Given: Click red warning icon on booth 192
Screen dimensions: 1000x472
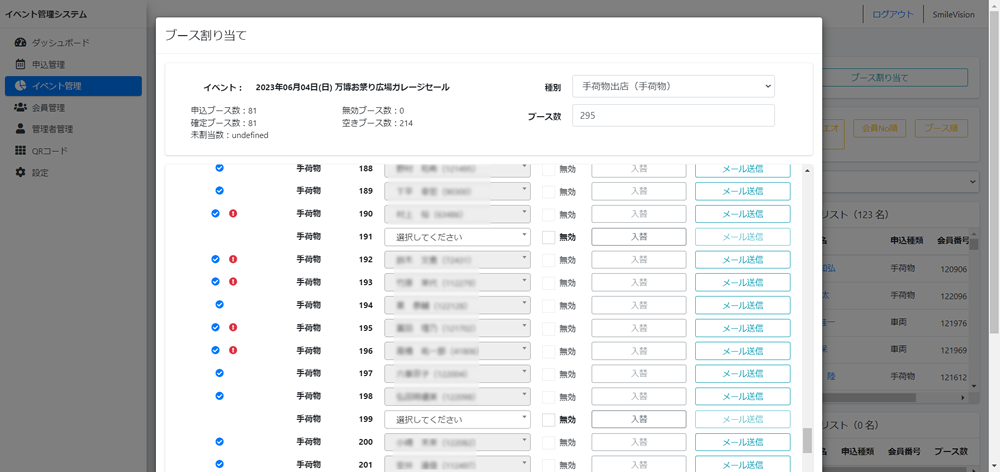Looking at the screenshot, I should pyautogui.click(x=233, y=259).
